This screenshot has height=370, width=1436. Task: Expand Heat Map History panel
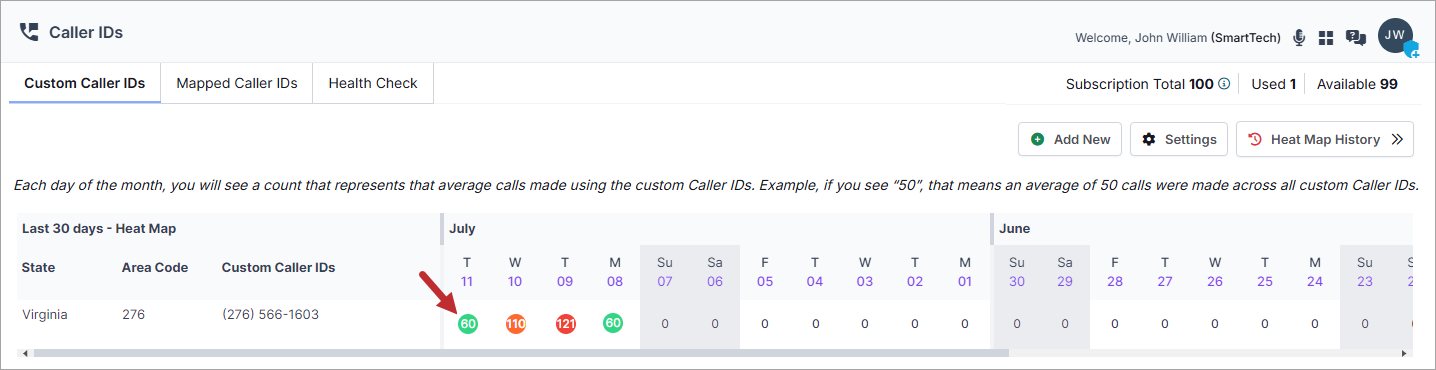click(1325, 139)
